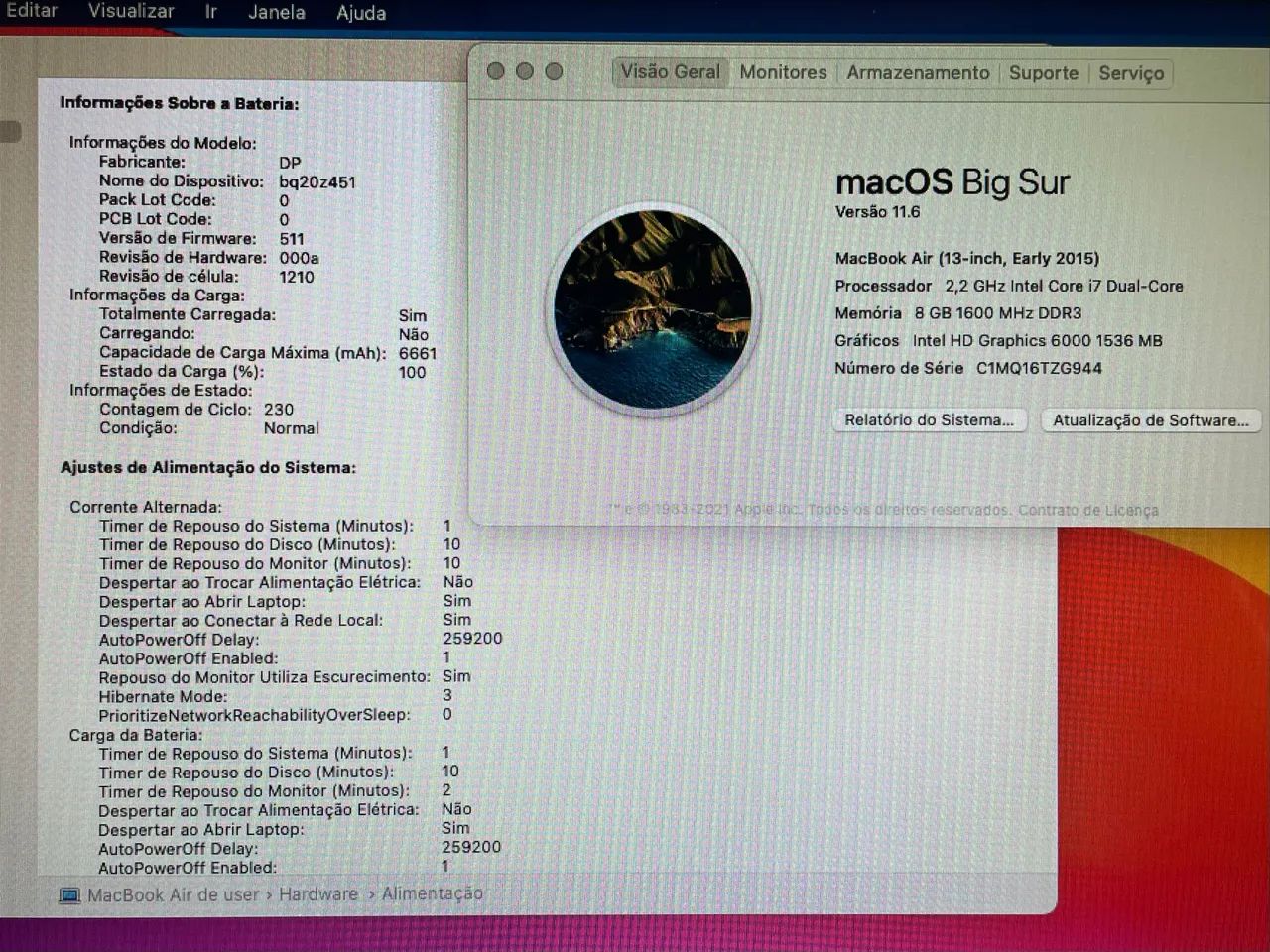Open the Editar menu
This screenshot has height=952, width=1270.
pyautogui.click(x=31, y=11)
